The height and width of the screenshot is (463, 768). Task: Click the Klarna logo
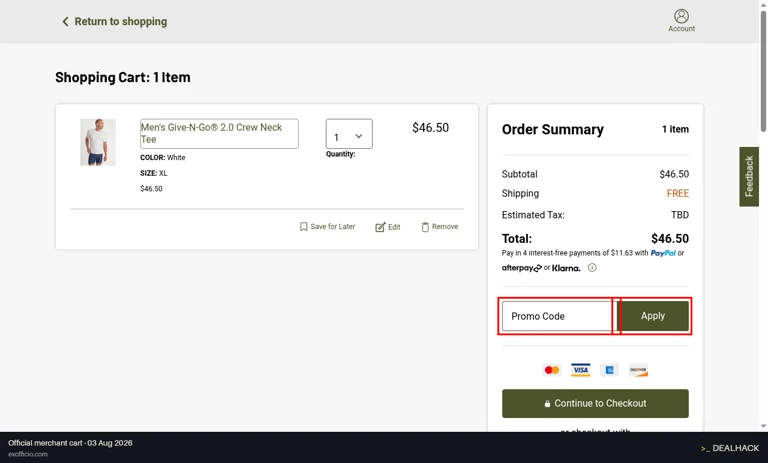click(x=566, y=268)
